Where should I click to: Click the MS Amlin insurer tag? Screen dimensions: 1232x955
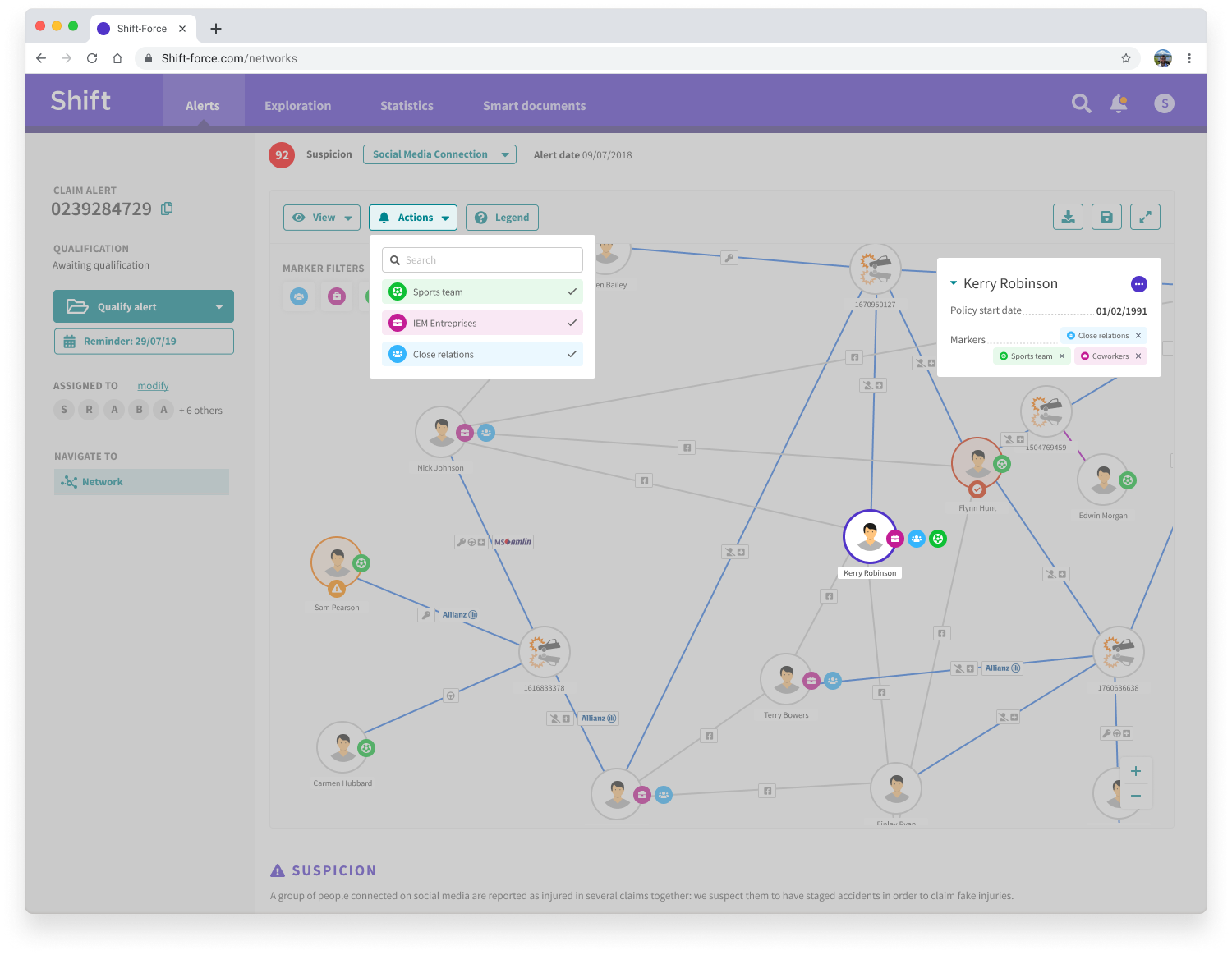pyautogui.click(x=513, y=542)
